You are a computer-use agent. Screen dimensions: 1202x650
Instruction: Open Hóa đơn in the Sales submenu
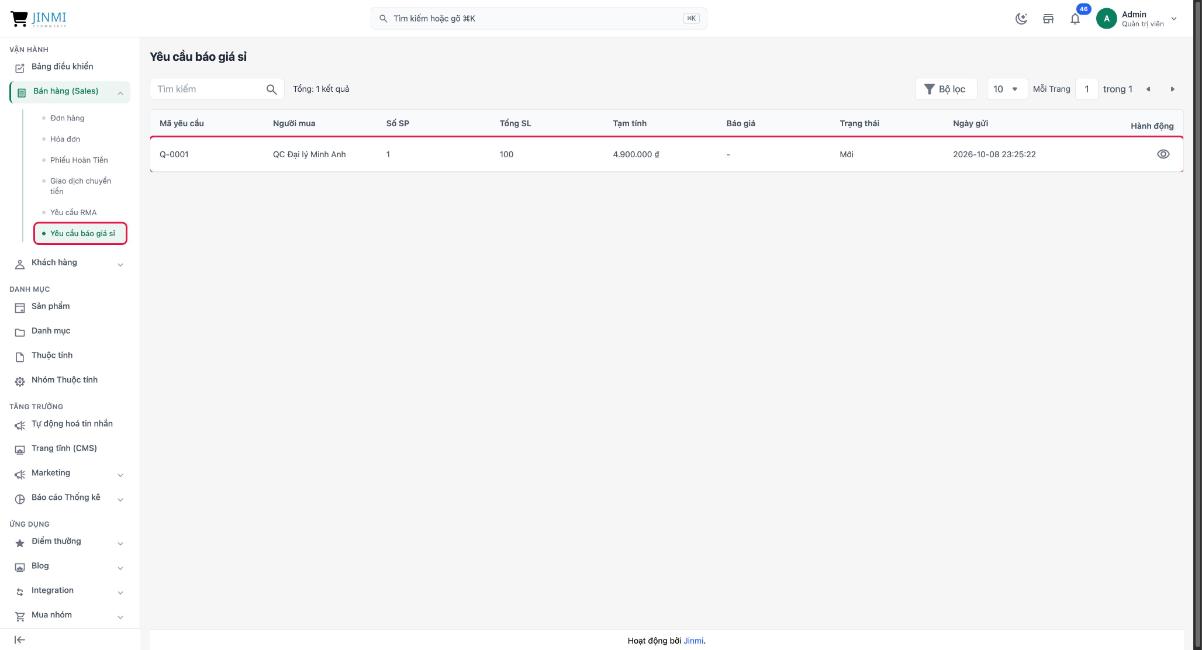(x=65, y=139)
